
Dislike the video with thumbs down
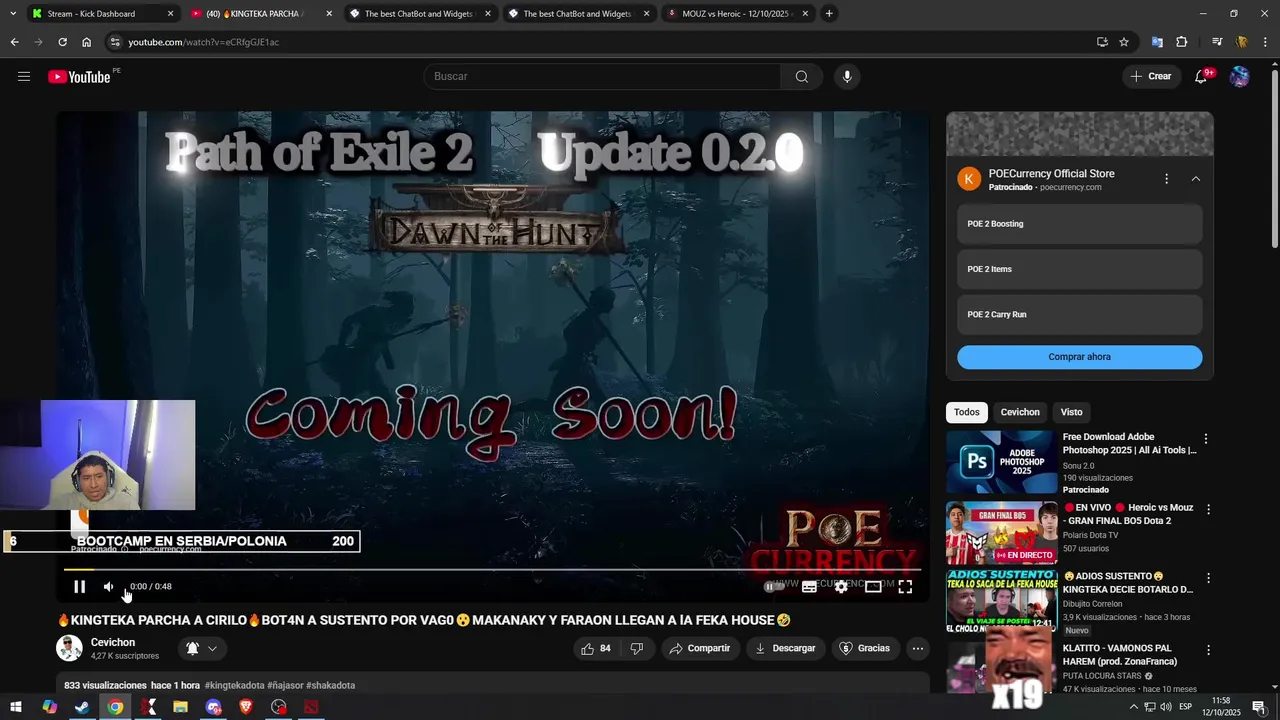[637, 649]
